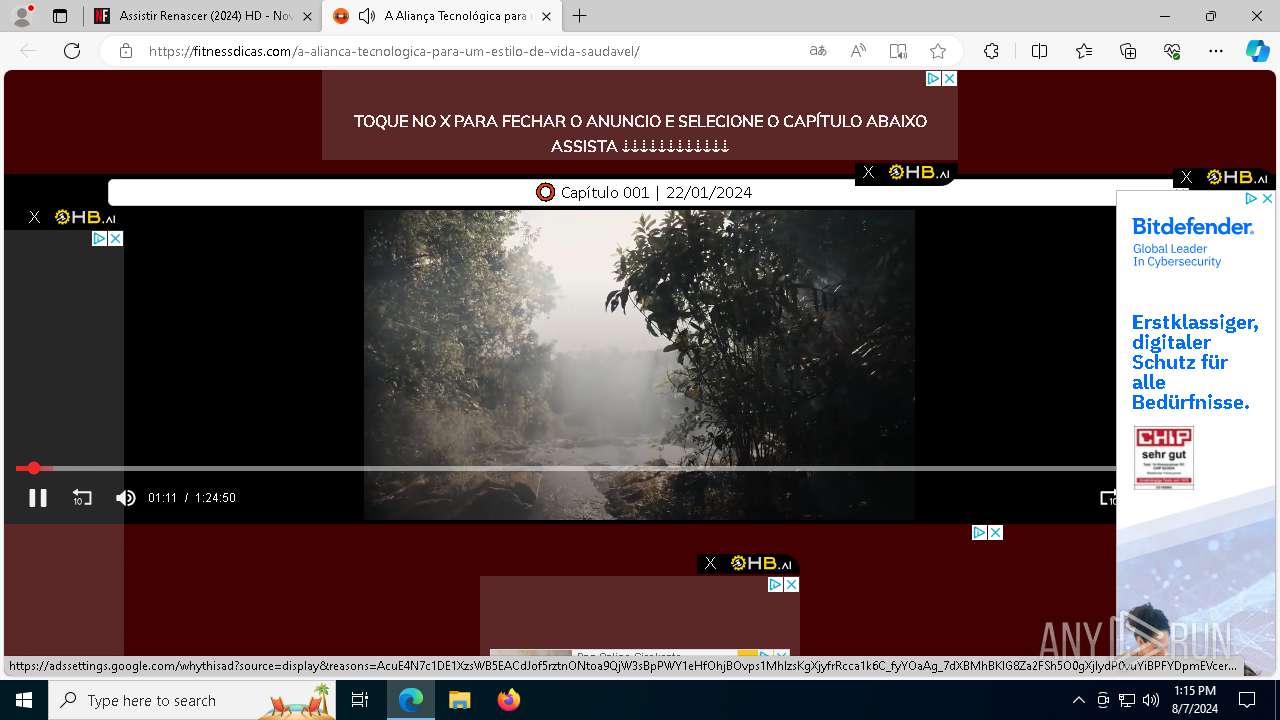Screen dimensions: 1280x720
Task: Rewind the video 10 seconds
Action: coord(82,498)
